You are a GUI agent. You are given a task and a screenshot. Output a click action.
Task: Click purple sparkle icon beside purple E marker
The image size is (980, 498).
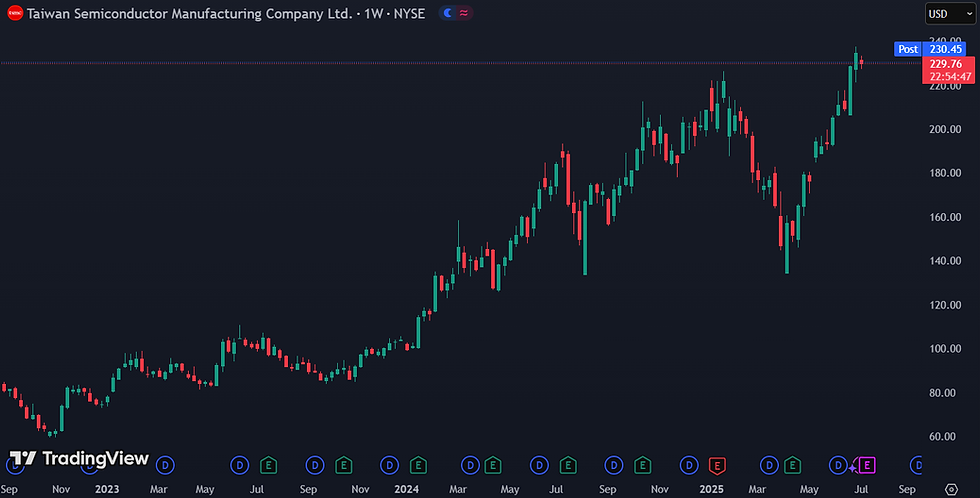[x=852, y=468]
